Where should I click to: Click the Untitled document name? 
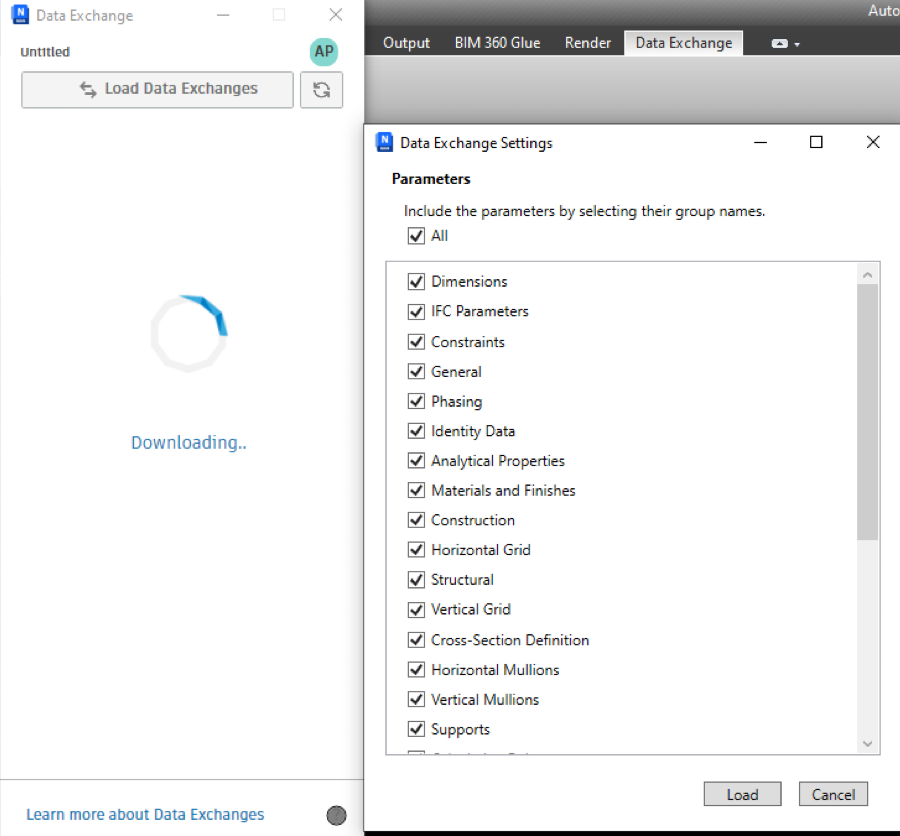[45, 52]
